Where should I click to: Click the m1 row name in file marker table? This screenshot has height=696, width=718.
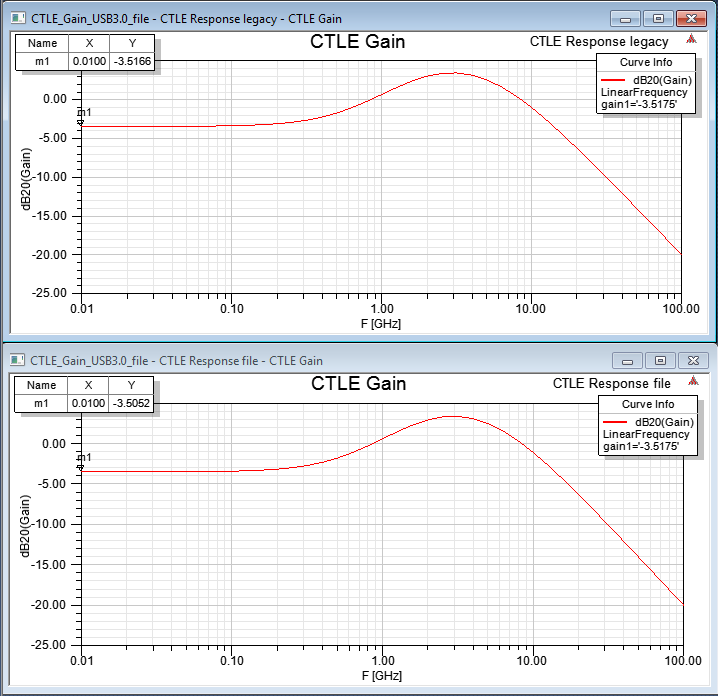click(41, 403)
